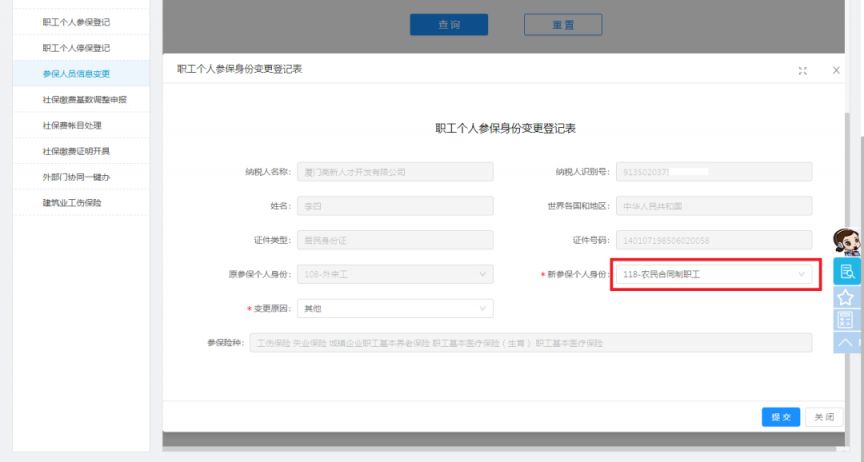This screenshot has width=864, height=462.
Task: Open 社保缴费证明开具 menu item
Action: 76,151
